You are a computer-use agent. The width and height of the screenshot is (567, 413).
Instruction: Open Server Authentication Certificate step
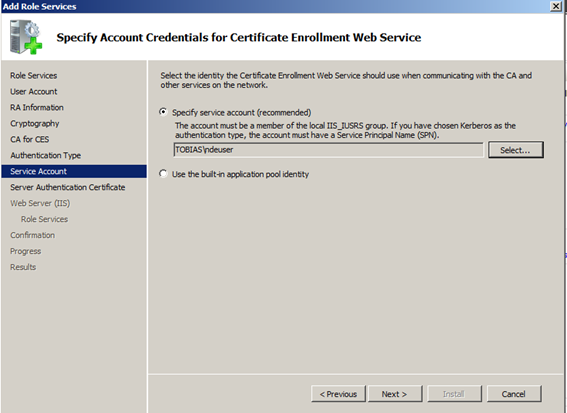68,187
